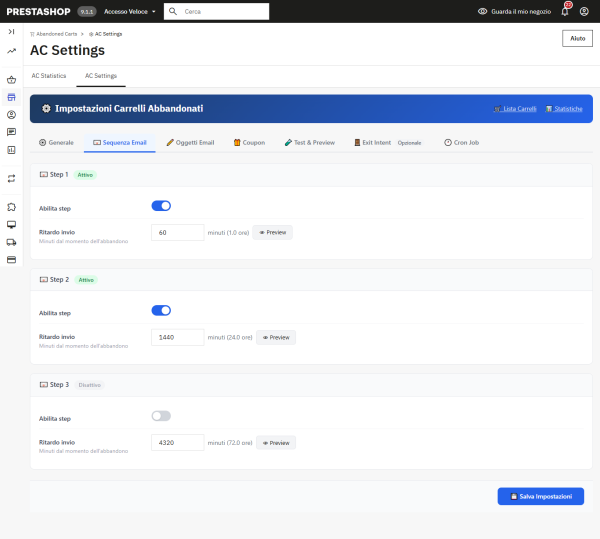Click Attivo badge on Step 1
Image resolution: width=600 pixels, height=539 pixels.
pyautogui.click(x=85, y=175)
